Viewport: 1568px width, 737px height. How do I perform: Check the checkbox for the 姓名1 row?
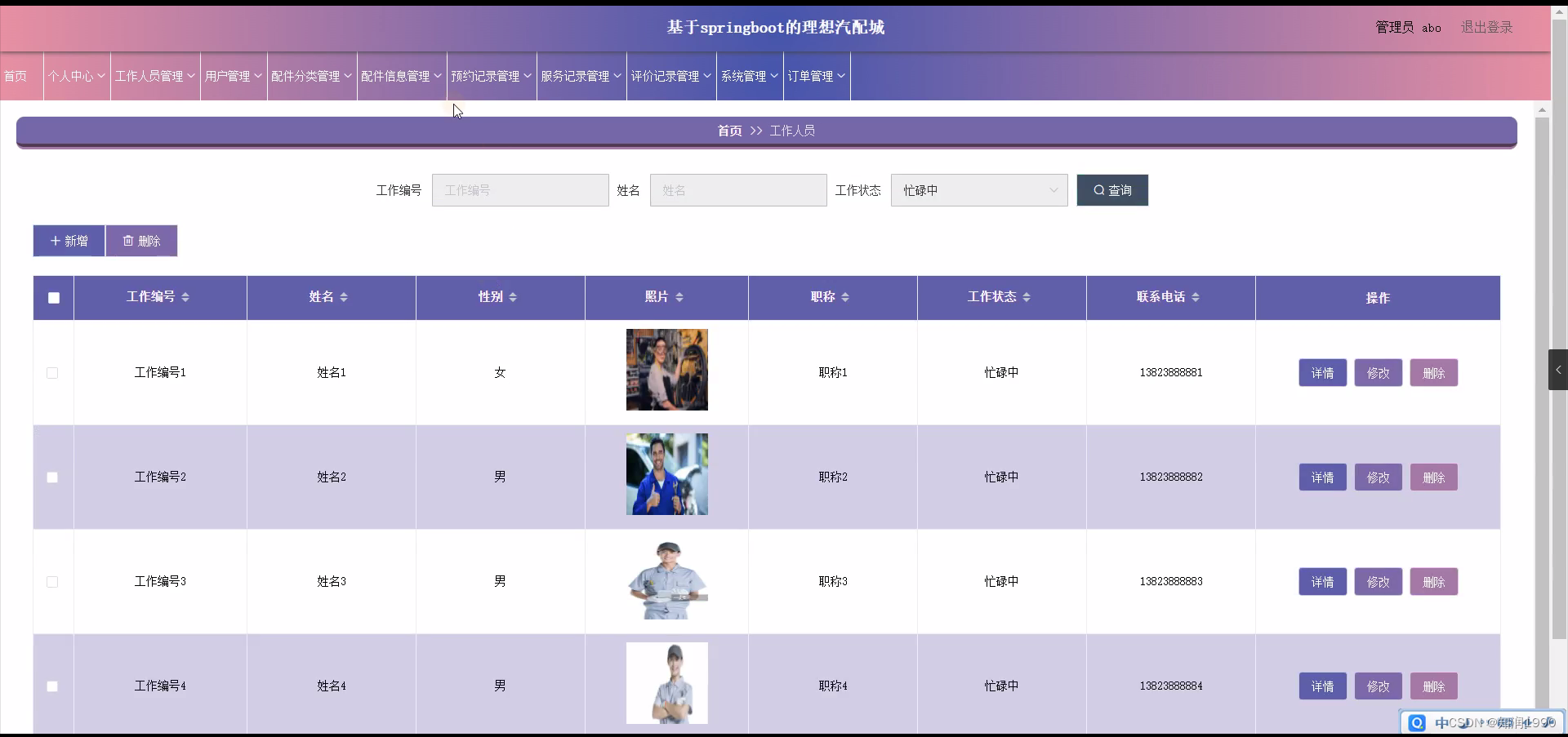tap(52, 373)
